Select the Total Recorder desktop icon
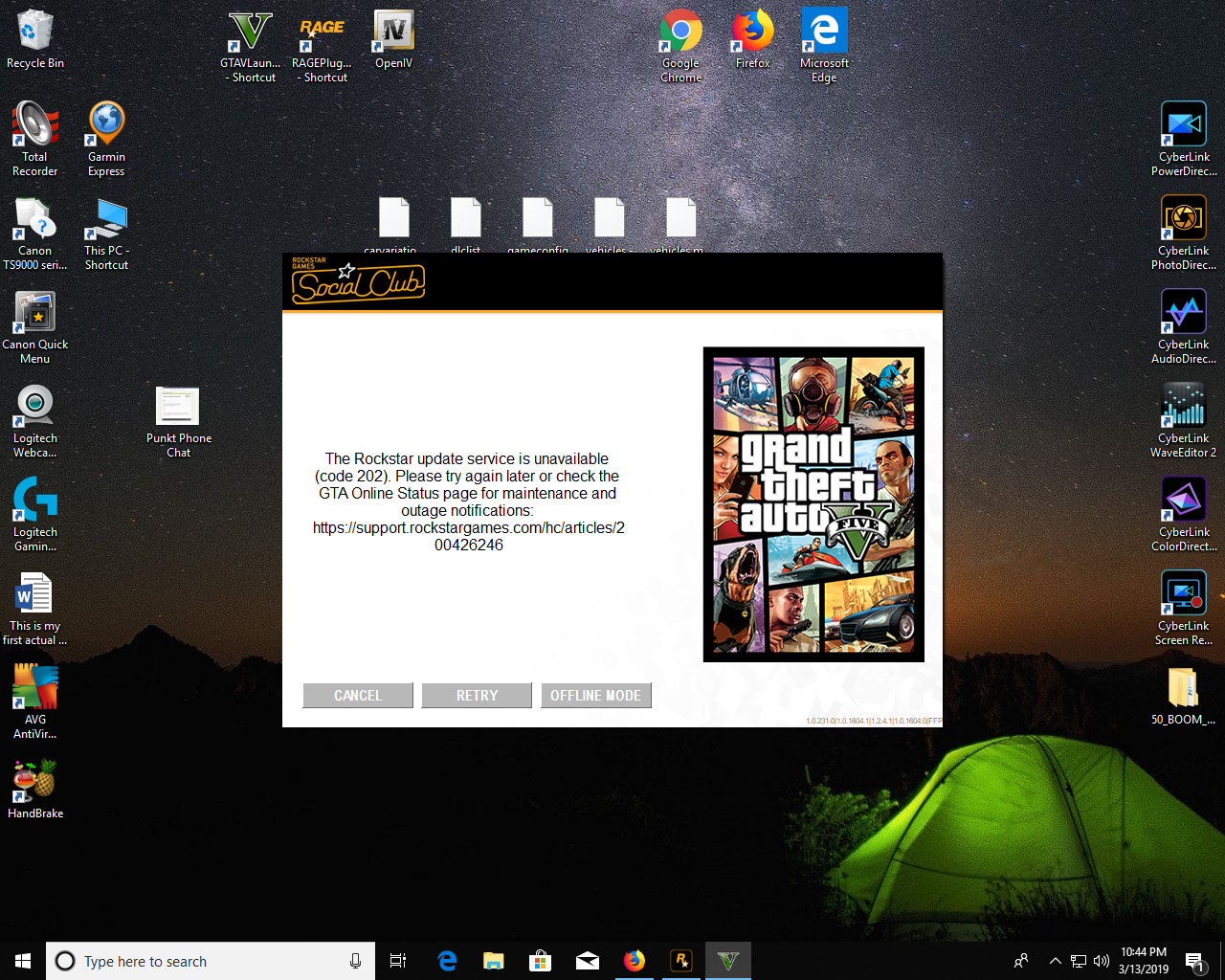 coord(35,139)
